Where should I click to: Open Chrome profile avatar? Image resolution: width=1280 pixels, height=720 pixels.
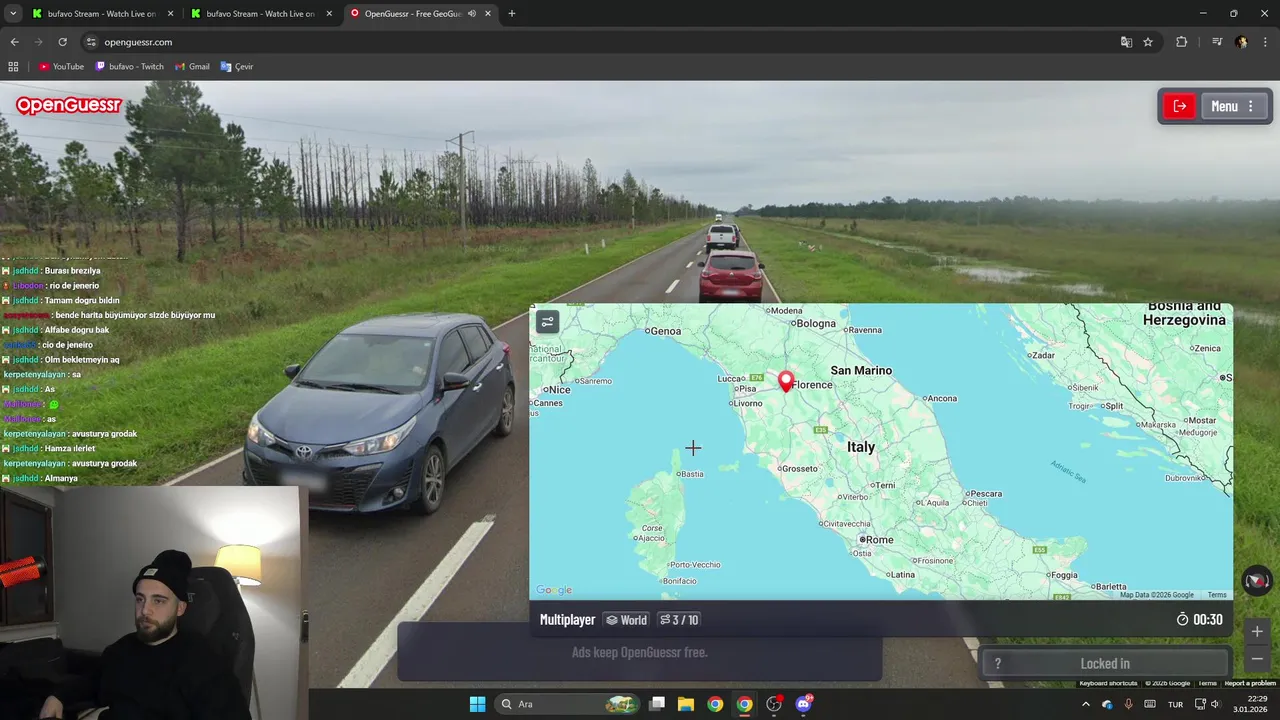click(1241, 42)
